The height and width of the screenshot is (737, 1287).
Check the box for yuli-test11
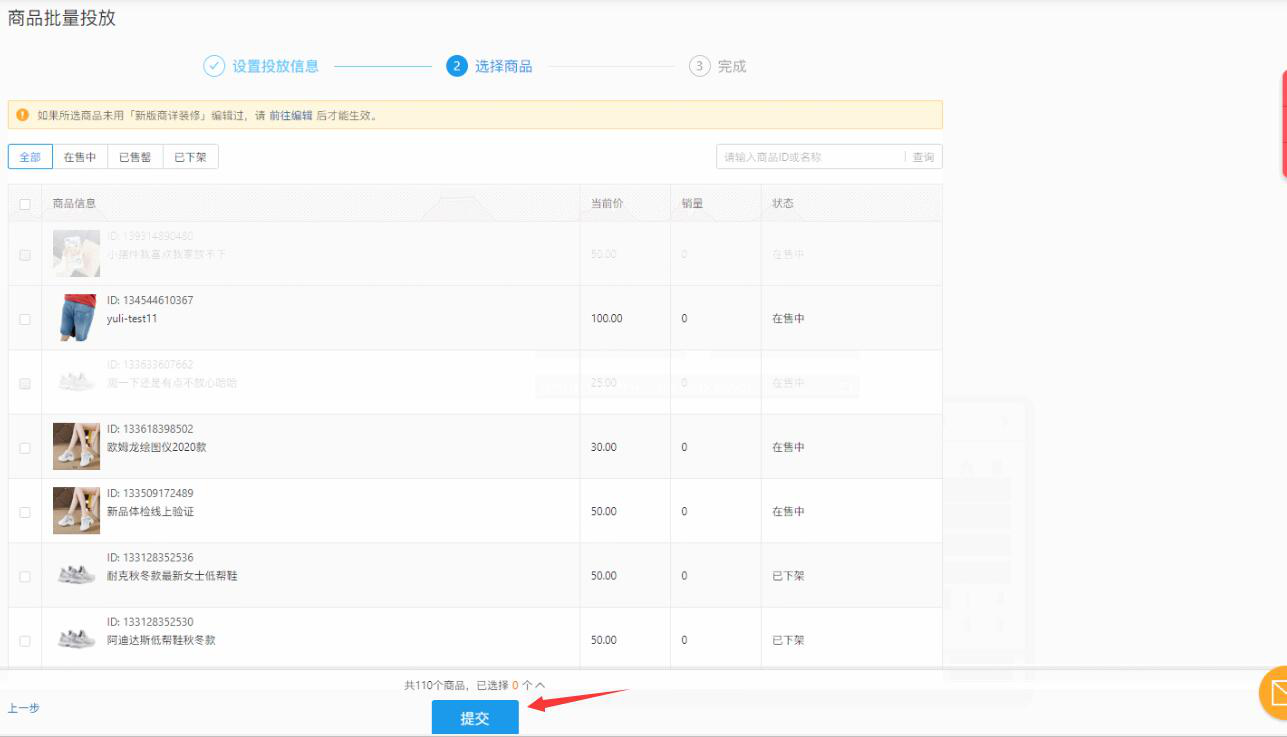(25, 319)
